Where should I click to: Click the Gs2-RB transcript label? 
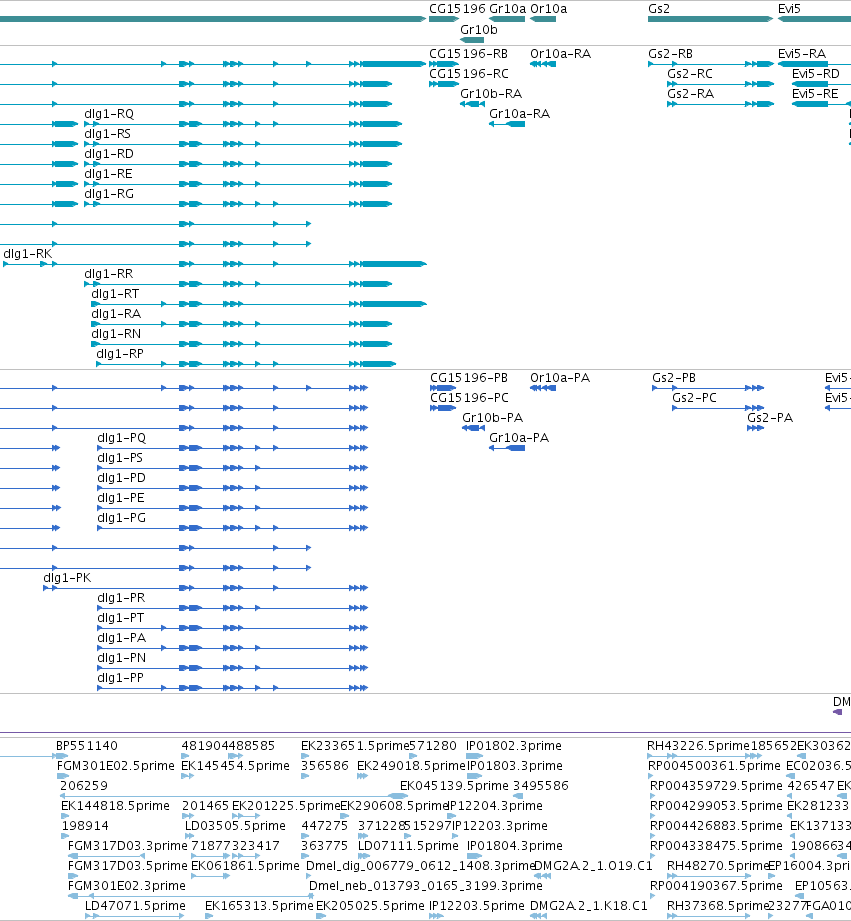point(670,54)
